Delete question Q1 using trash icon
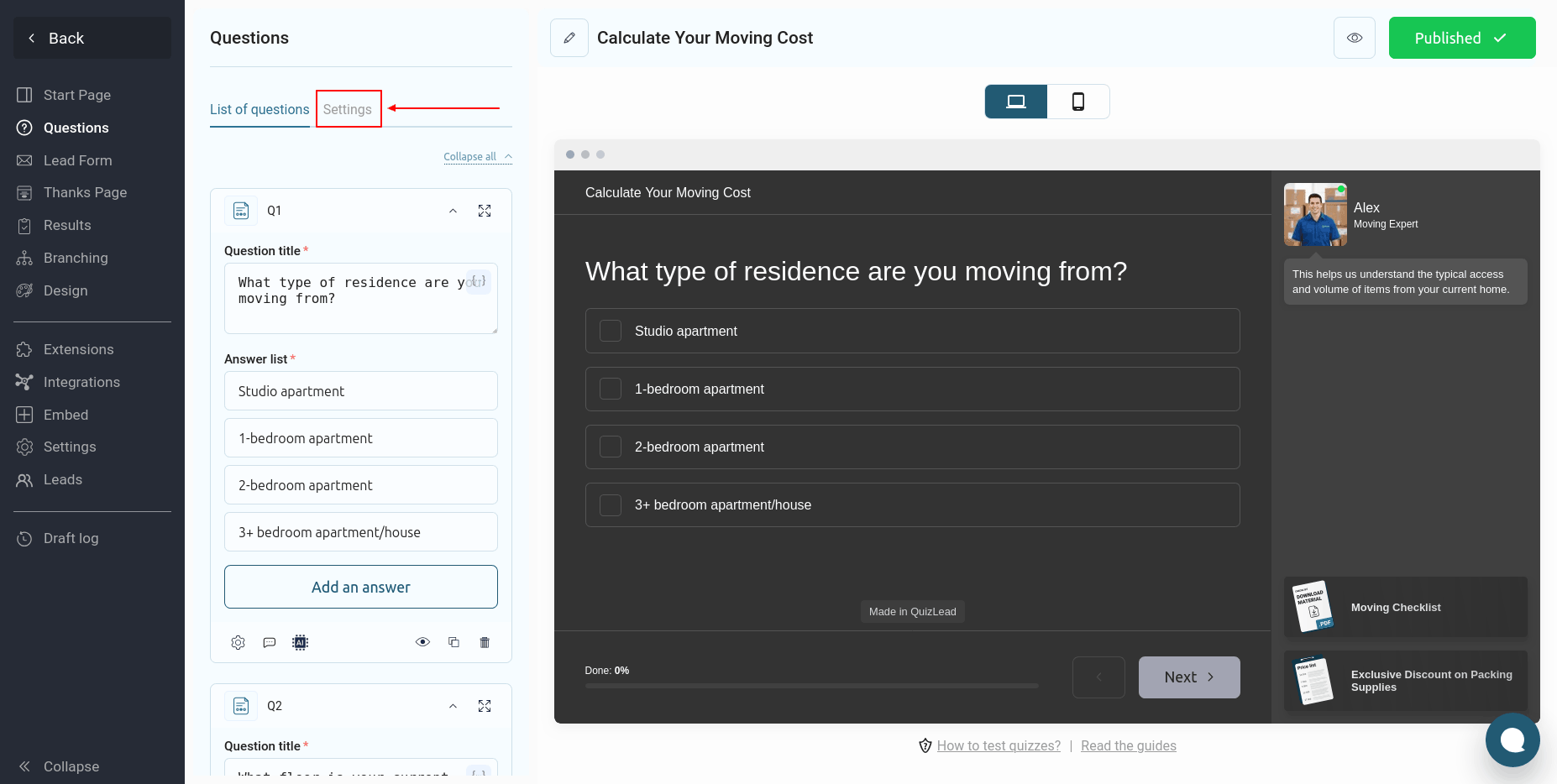 point(485,642)
